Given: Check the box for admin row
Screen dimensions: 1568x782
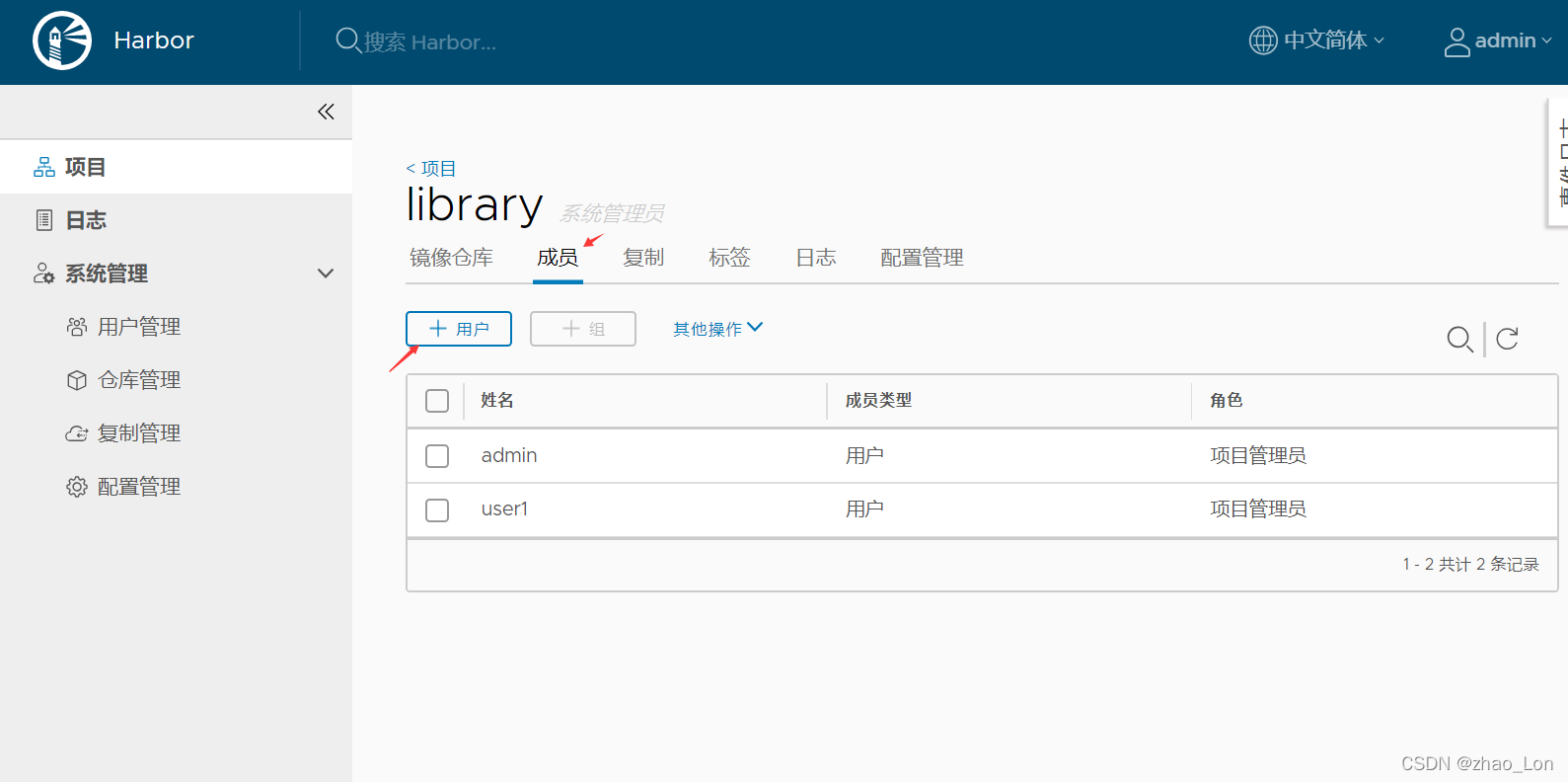Looking at the screenshot, I should coord(437,456).
